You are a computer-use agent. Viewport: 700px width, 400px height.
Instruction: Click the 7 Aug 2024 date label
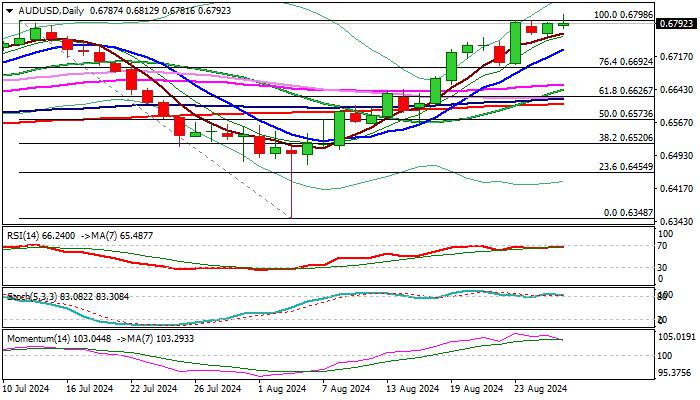pyautogui.click(x=347, y=388)
